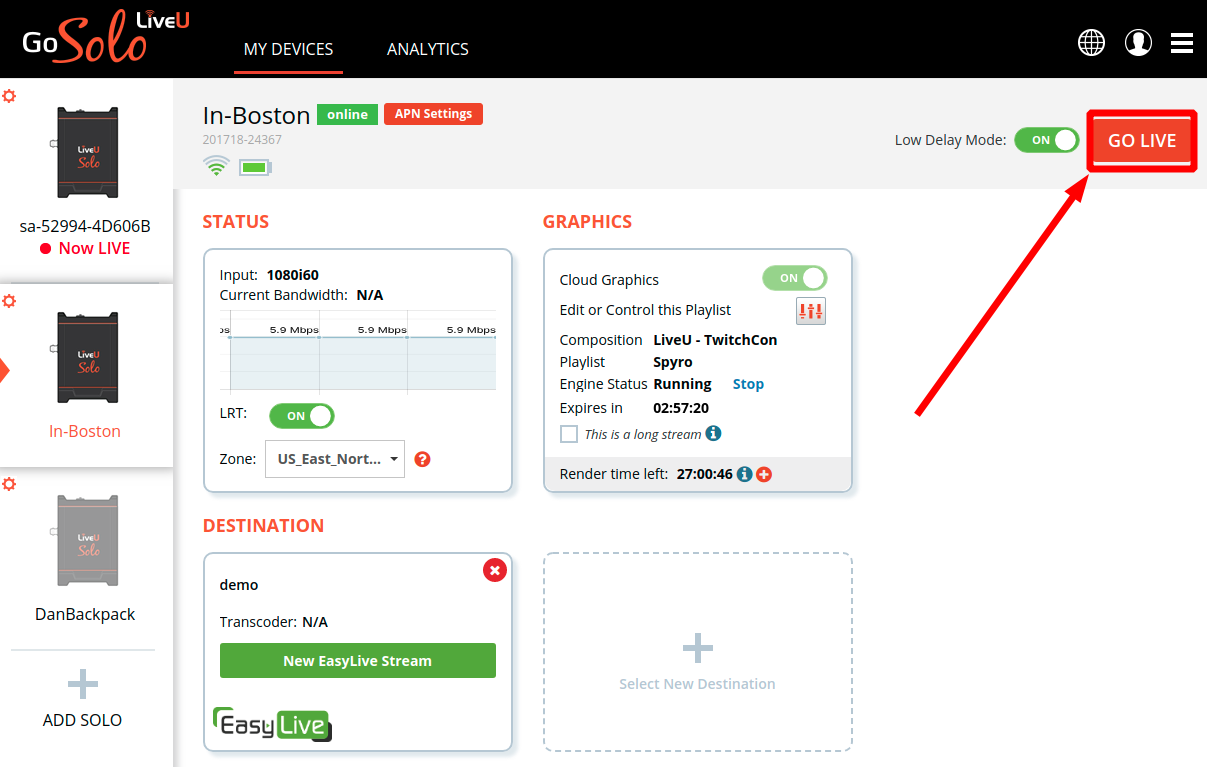This screenshot has height=767, width=1207.
Task: Click the online status badge
Action: point(348,114)
